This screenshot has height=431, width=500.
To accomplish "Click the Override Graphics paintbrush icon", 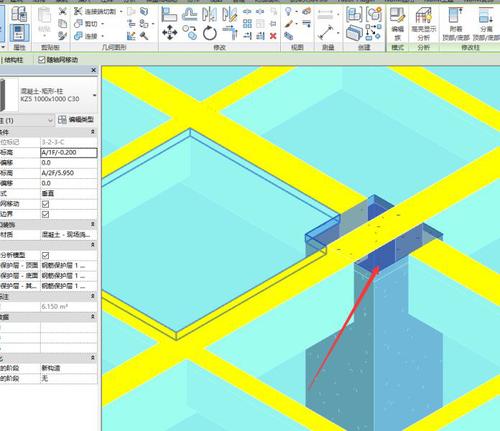I will [289, 24].
